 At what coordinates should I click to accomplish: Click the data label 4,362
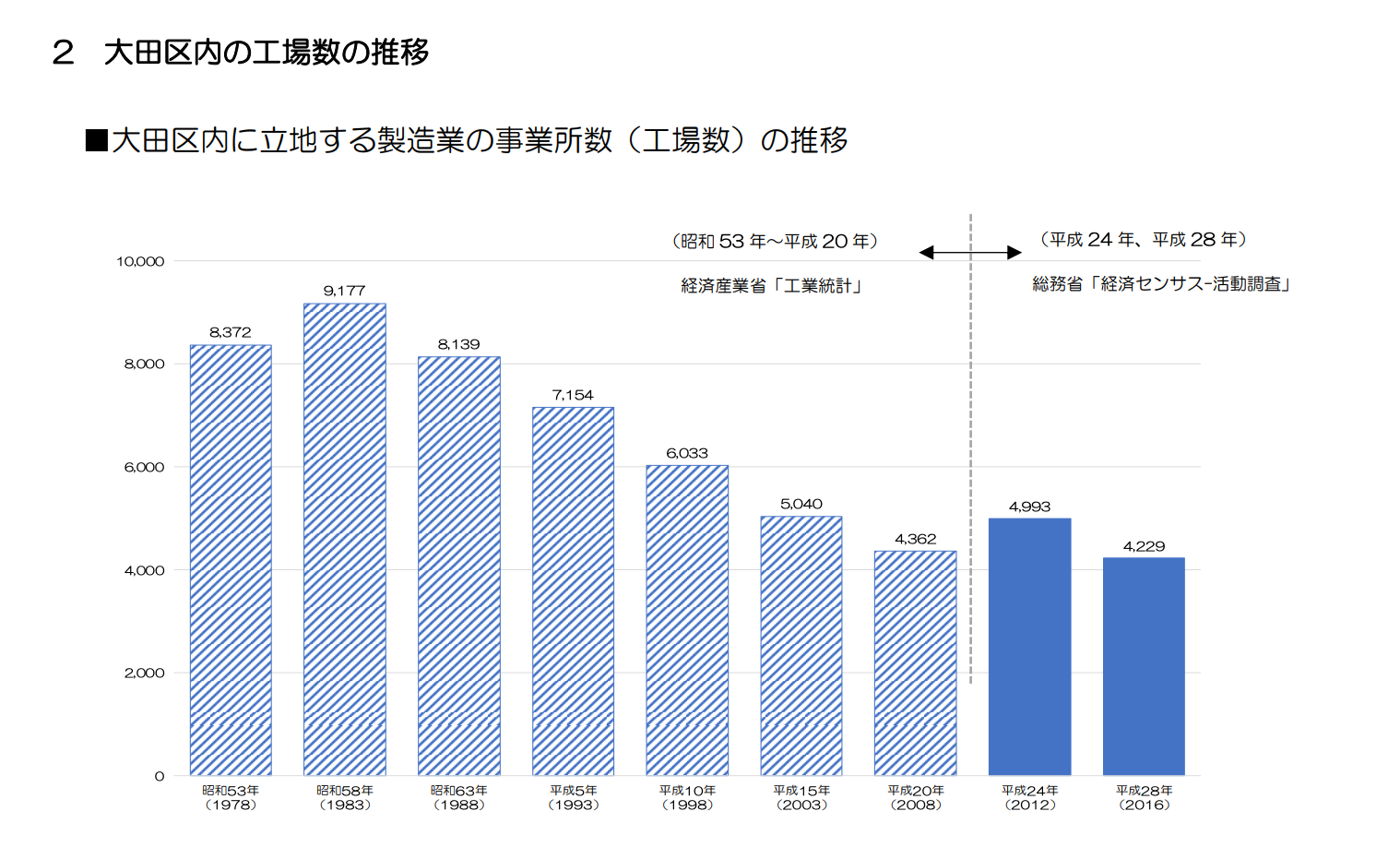click(916, 539)
